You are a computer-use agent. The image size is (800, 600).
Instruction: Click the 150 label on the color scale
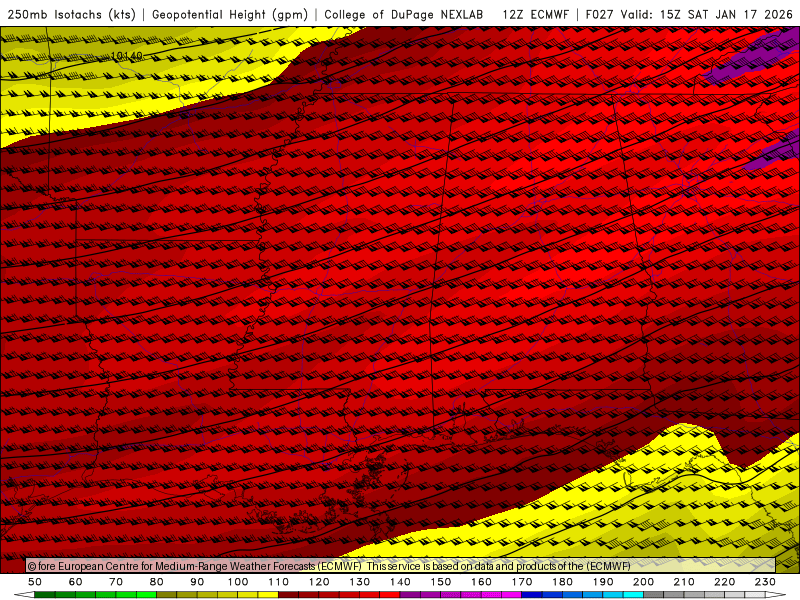pyautogui.click(x=441, y=582)
